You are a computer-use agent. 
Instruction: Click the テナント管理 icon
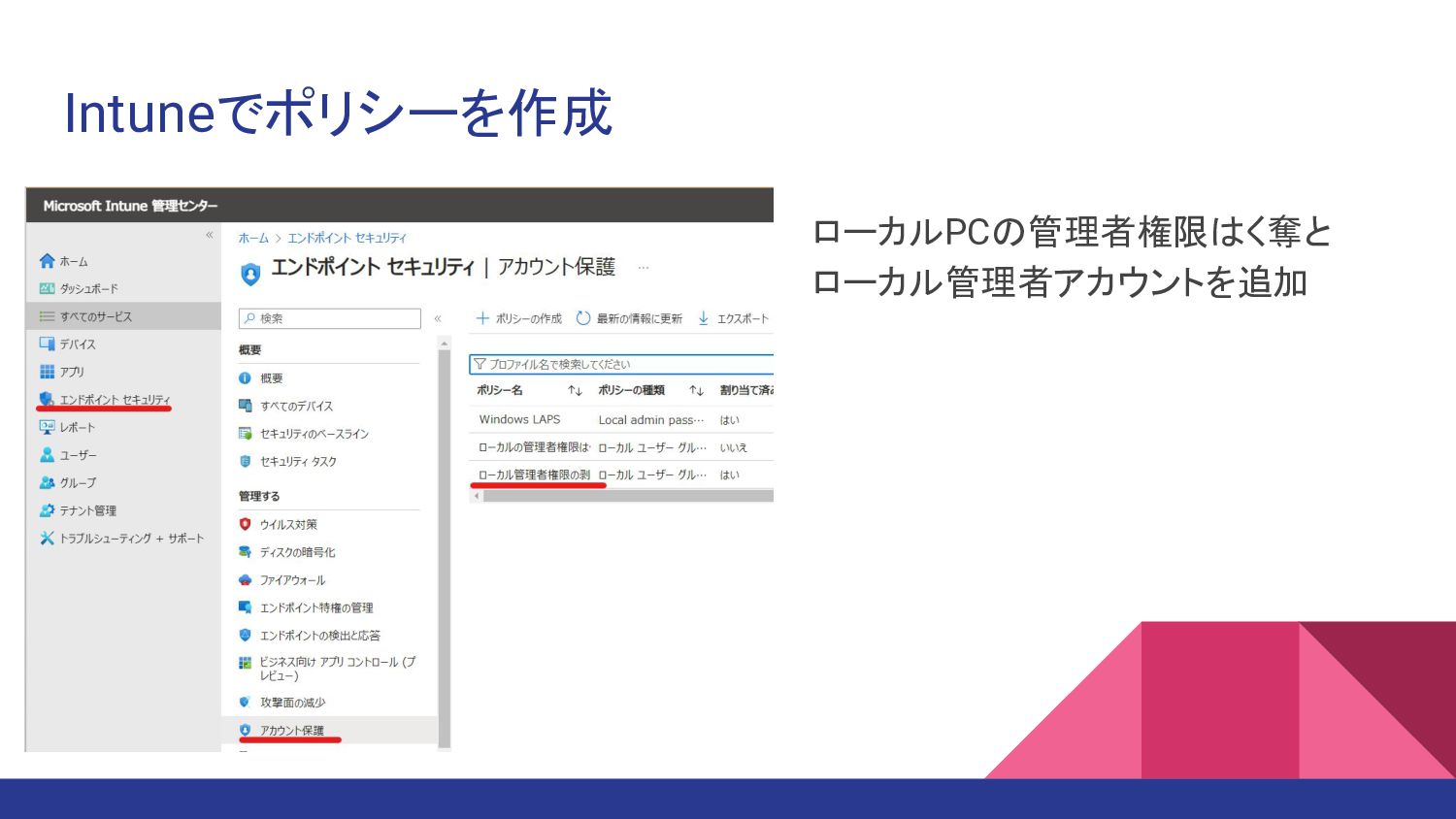(x=47, y=510)
